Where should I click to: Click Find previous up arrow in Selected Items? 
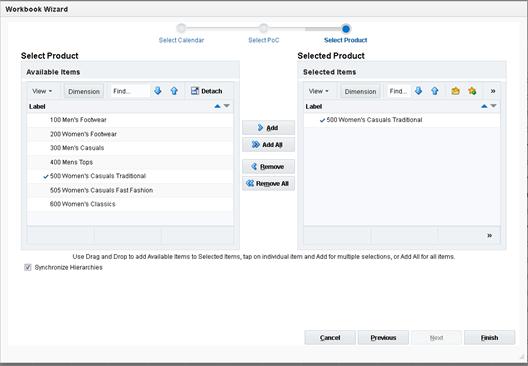tap(435, 91)
